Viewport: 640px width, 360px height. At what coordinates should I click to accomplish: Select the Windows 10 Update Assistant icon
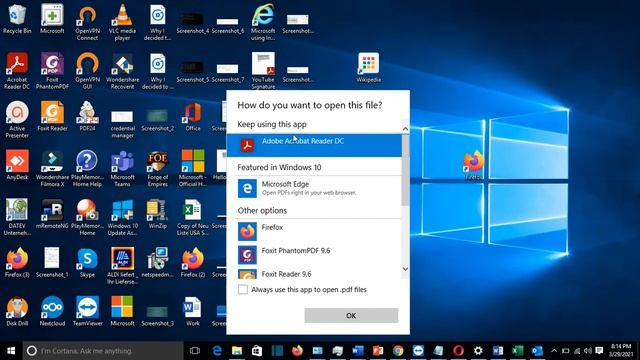click(x=122, y=217)
